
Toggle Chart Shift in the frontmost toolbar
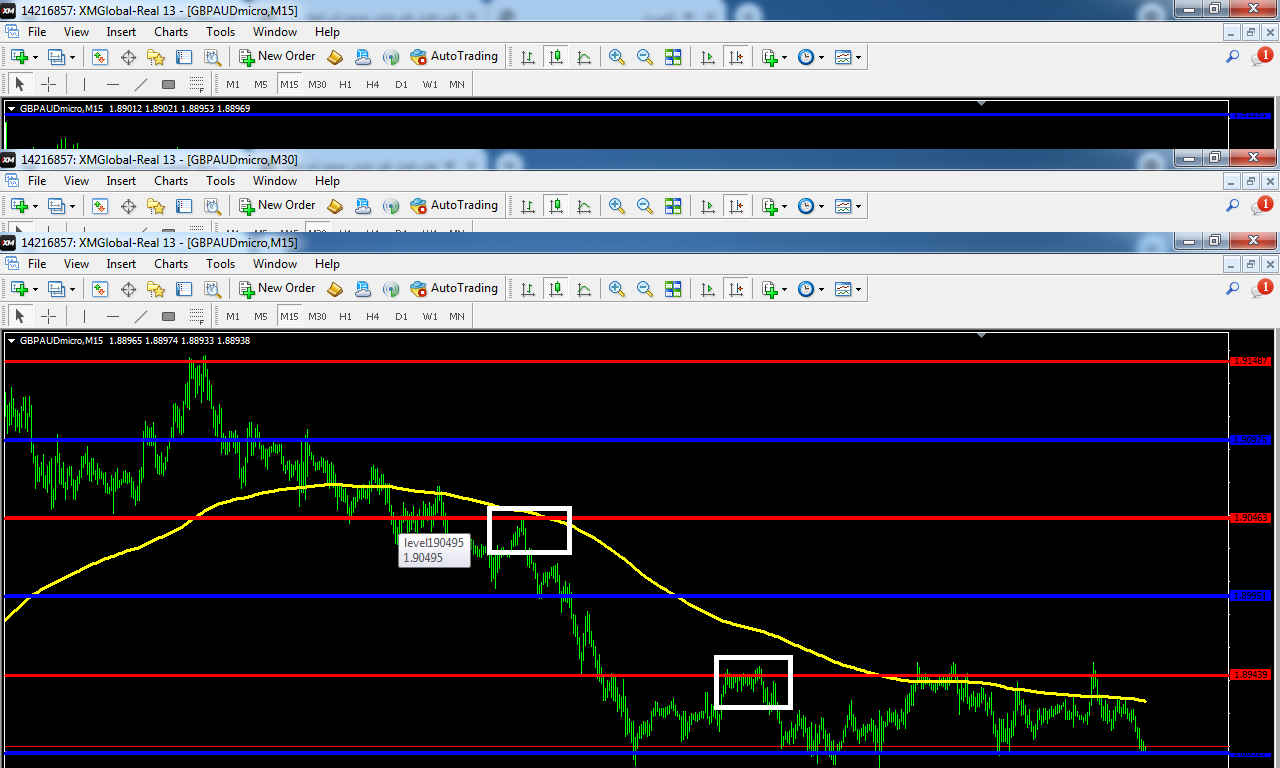tap(736, 288)
